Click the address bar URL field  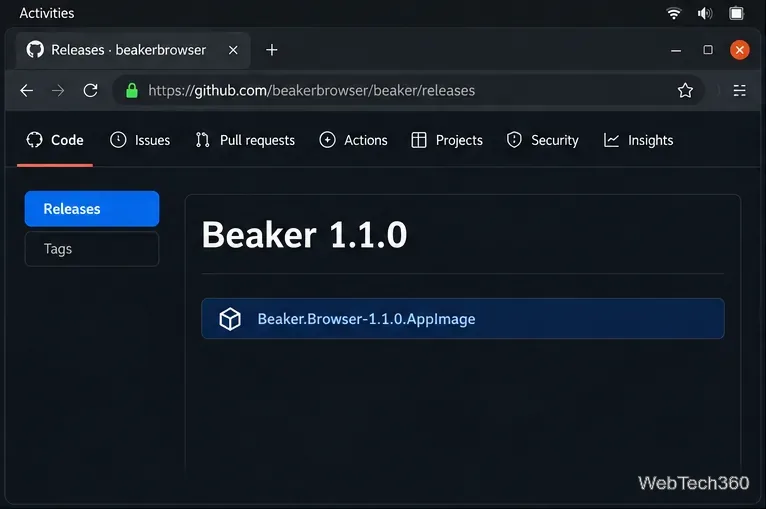pyautogui.click(x=408, y=90)
